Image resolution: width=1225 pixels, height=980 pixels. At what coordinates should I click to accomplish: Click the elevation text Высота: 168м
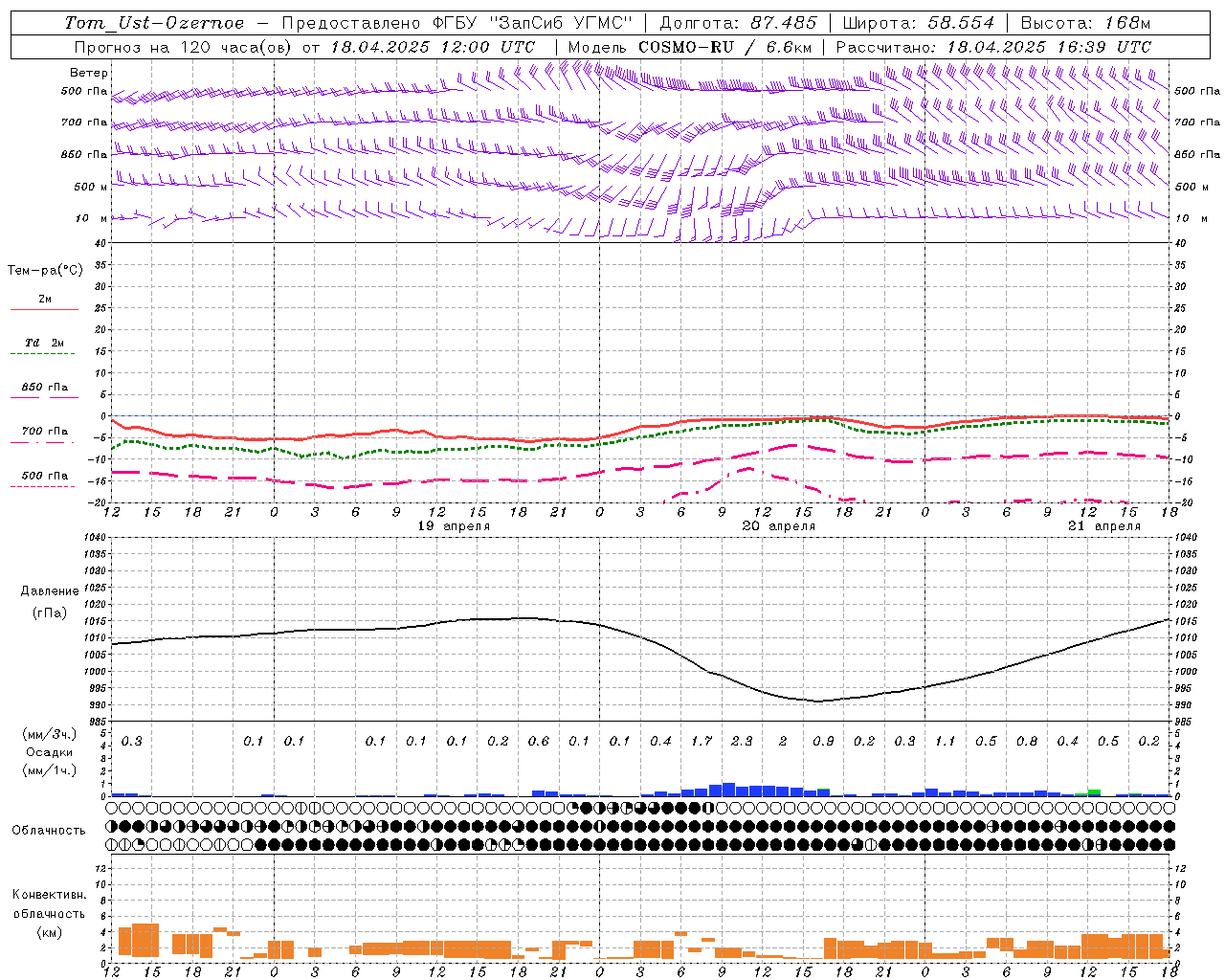pos(1085,23)
